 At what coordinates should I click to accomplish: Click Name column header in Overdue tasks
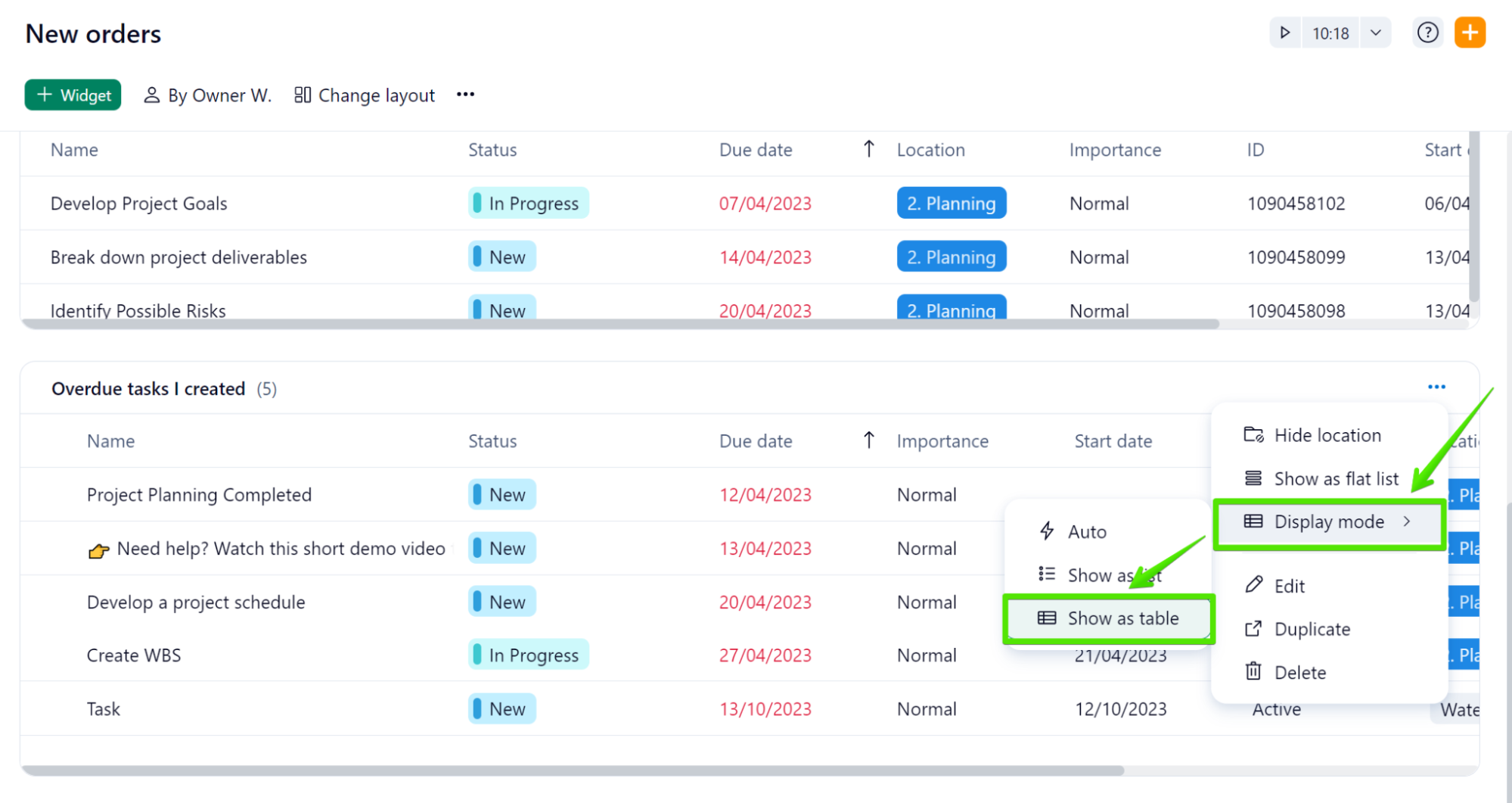click(110, 441)
